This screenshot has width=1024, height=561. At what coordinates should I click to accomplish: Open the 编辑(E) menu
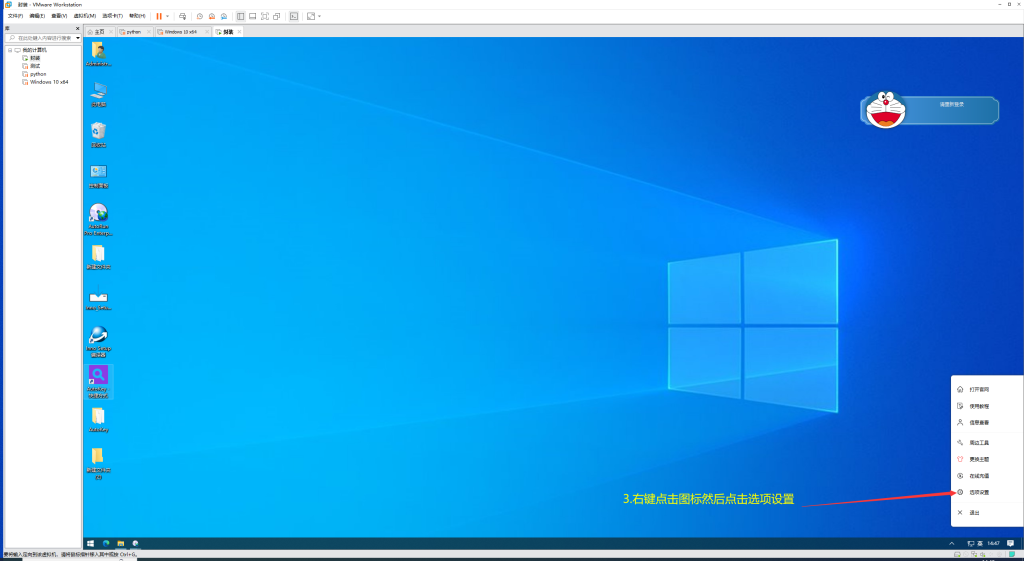(37, 16)
